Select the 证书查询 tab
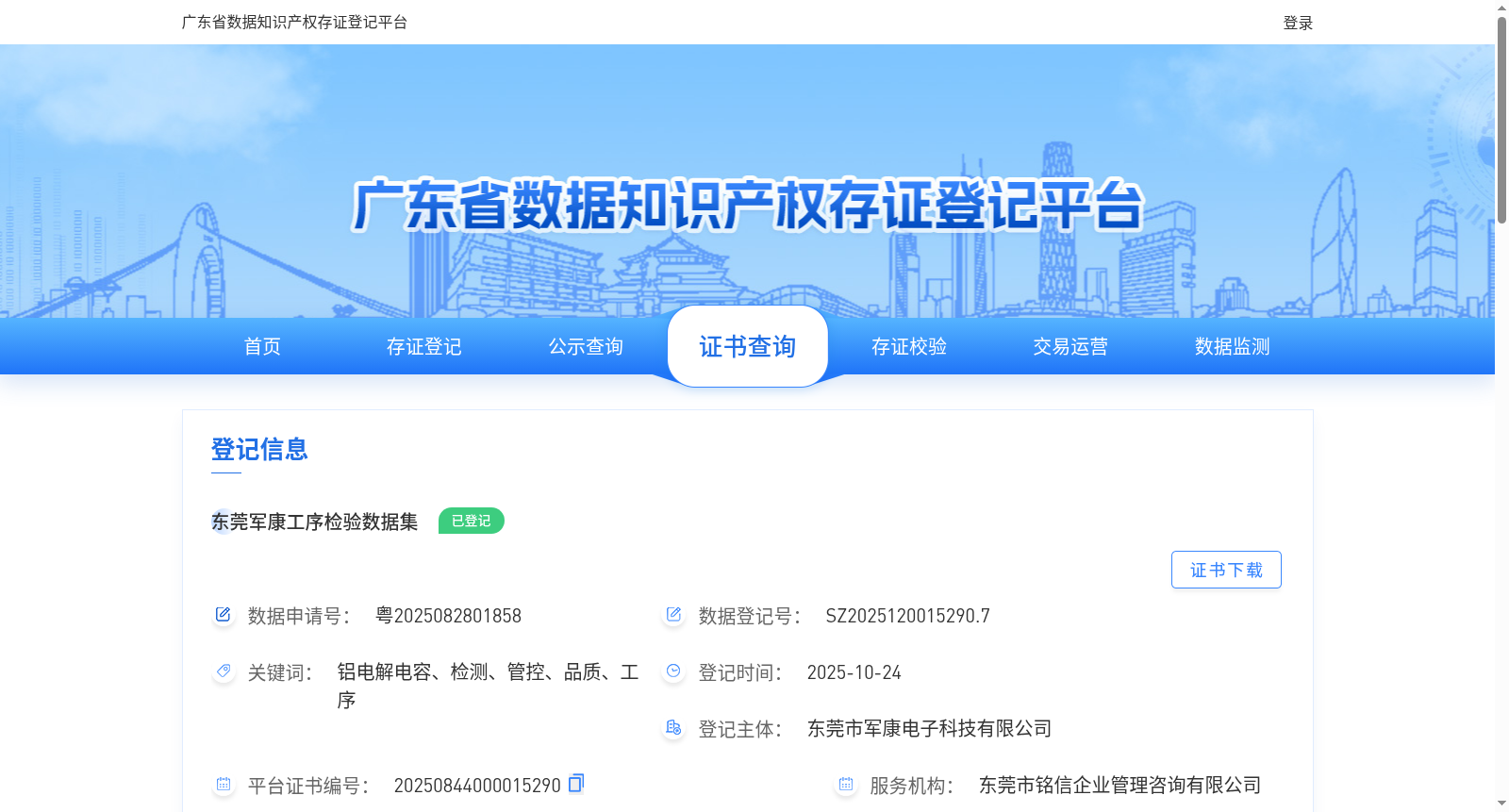Screen dimensions: 1509x812 point(748,346)
